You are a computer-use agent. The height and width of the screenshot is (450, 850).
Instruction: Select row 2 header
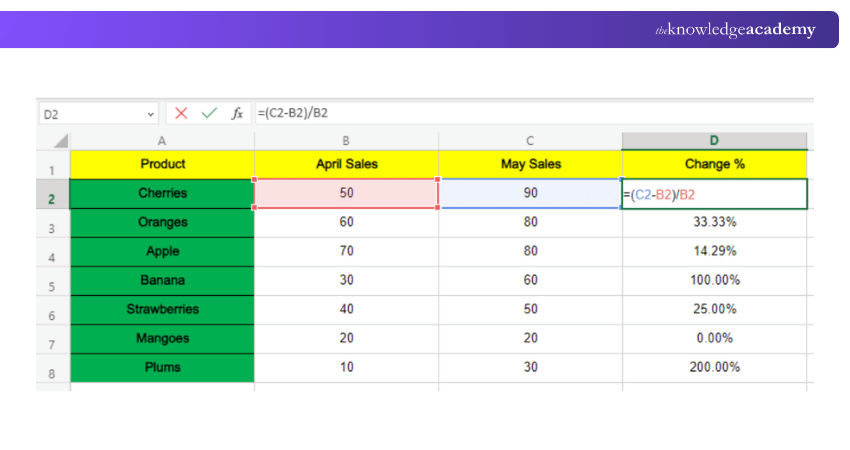(52, 194)
